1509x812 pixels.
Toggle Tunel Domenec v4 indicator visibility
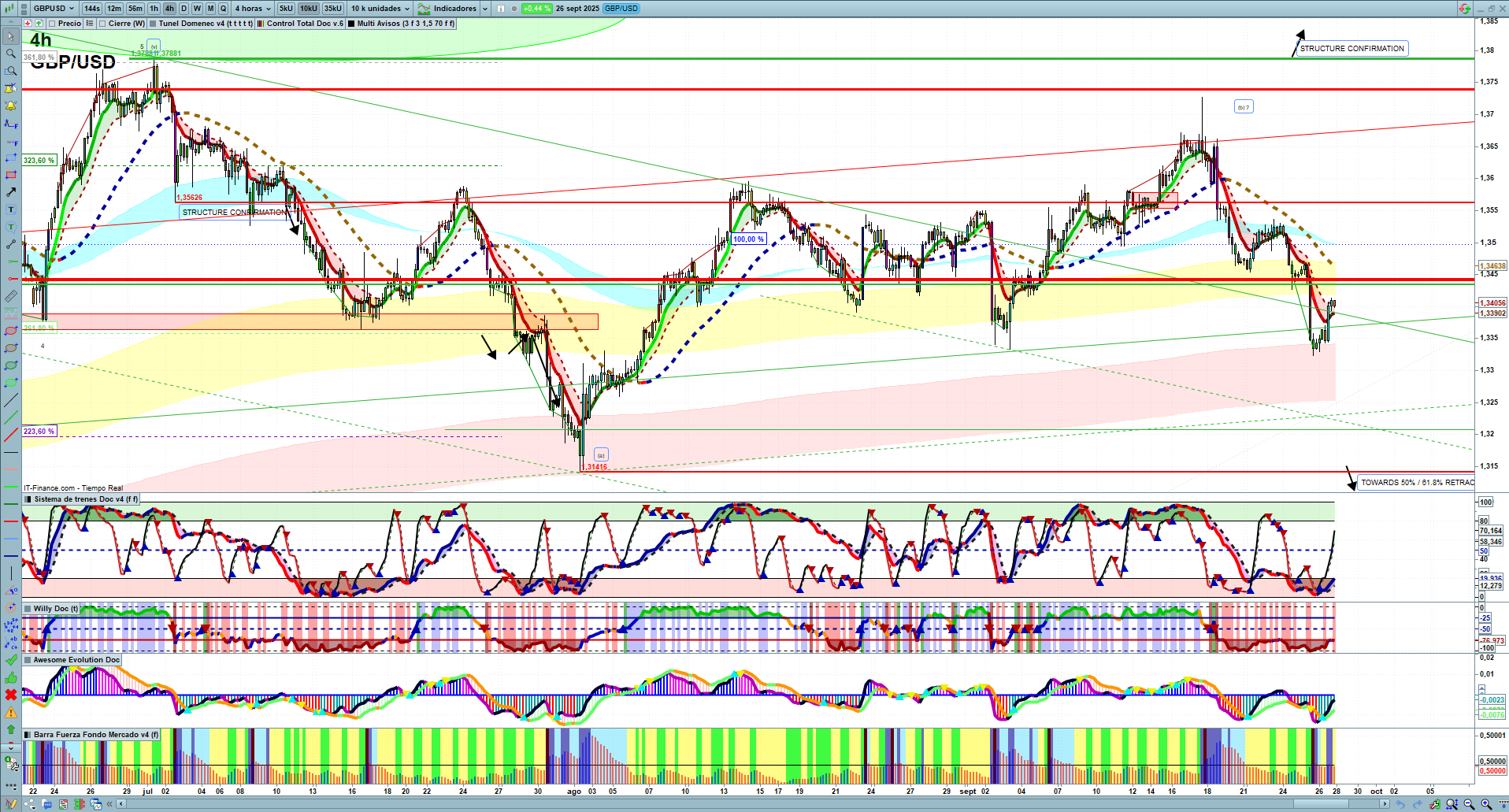click(x=153, y=24)
